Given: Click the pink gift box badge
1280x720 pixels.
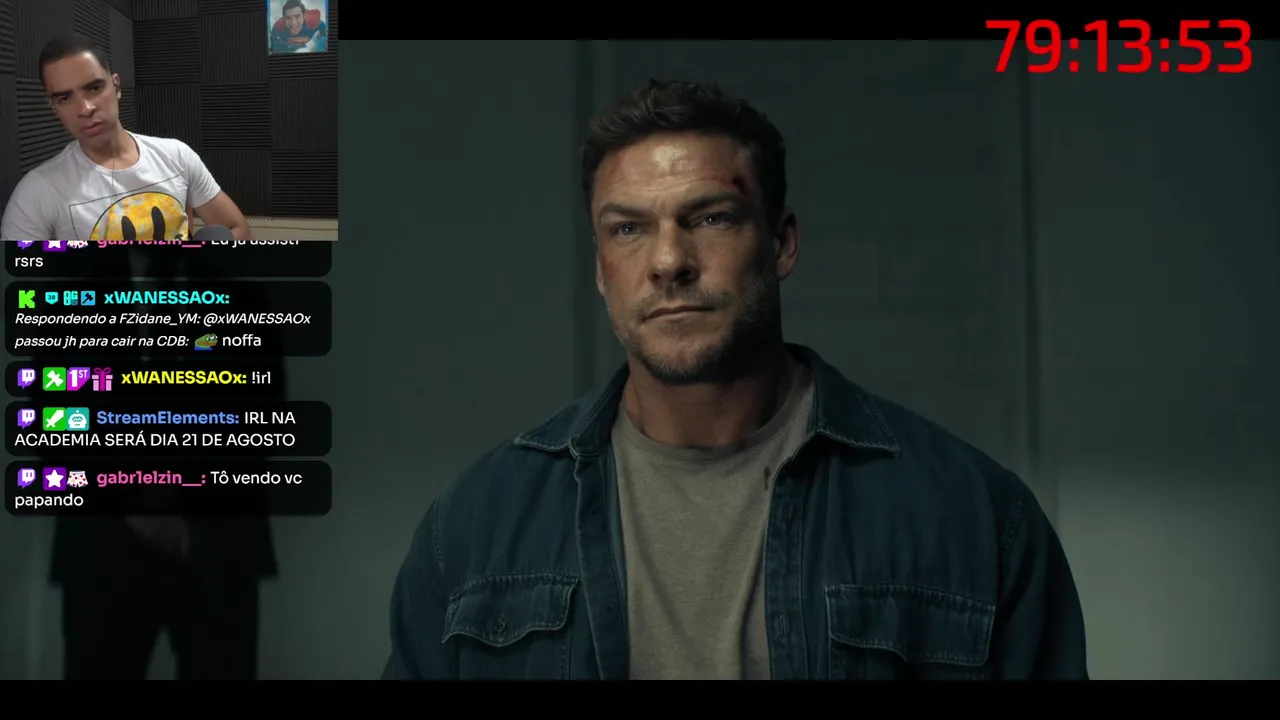Looking at the screenshot, I should [102, 379].
